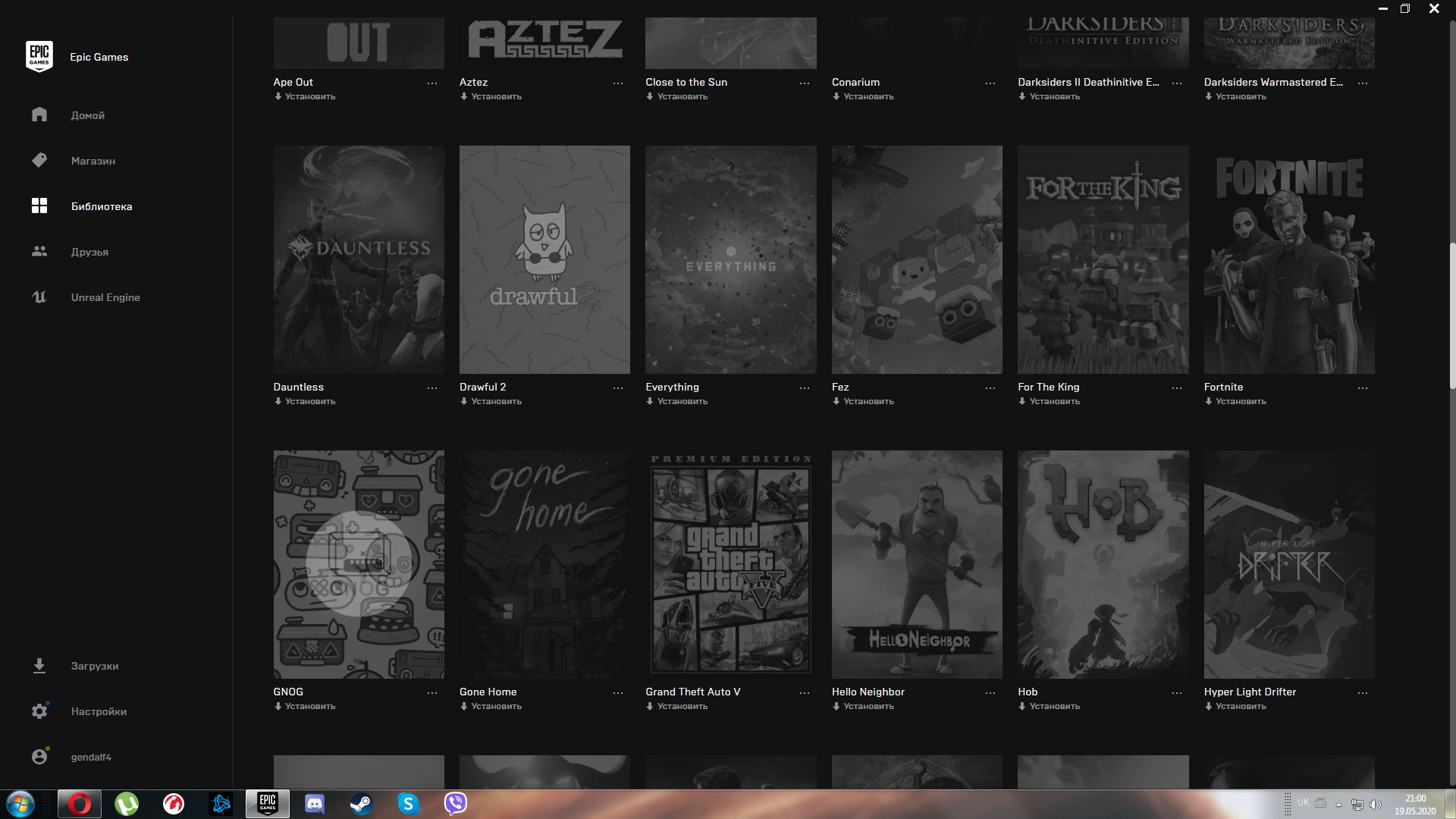
Task: Click the gendalf4 profile avatar icon
Action: [x=39, y=757]
